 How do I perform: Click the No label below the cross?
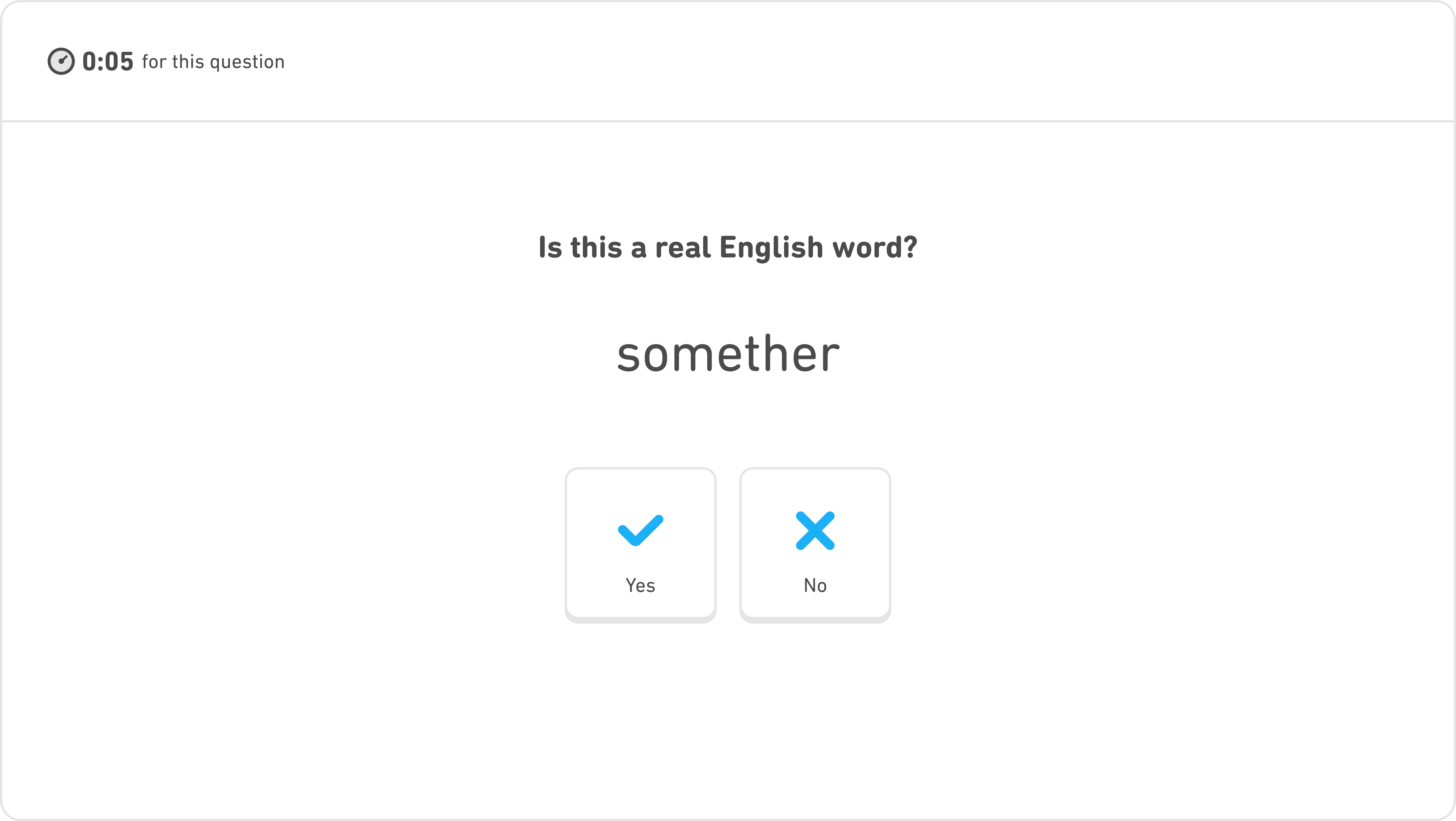tap(815, 585)
